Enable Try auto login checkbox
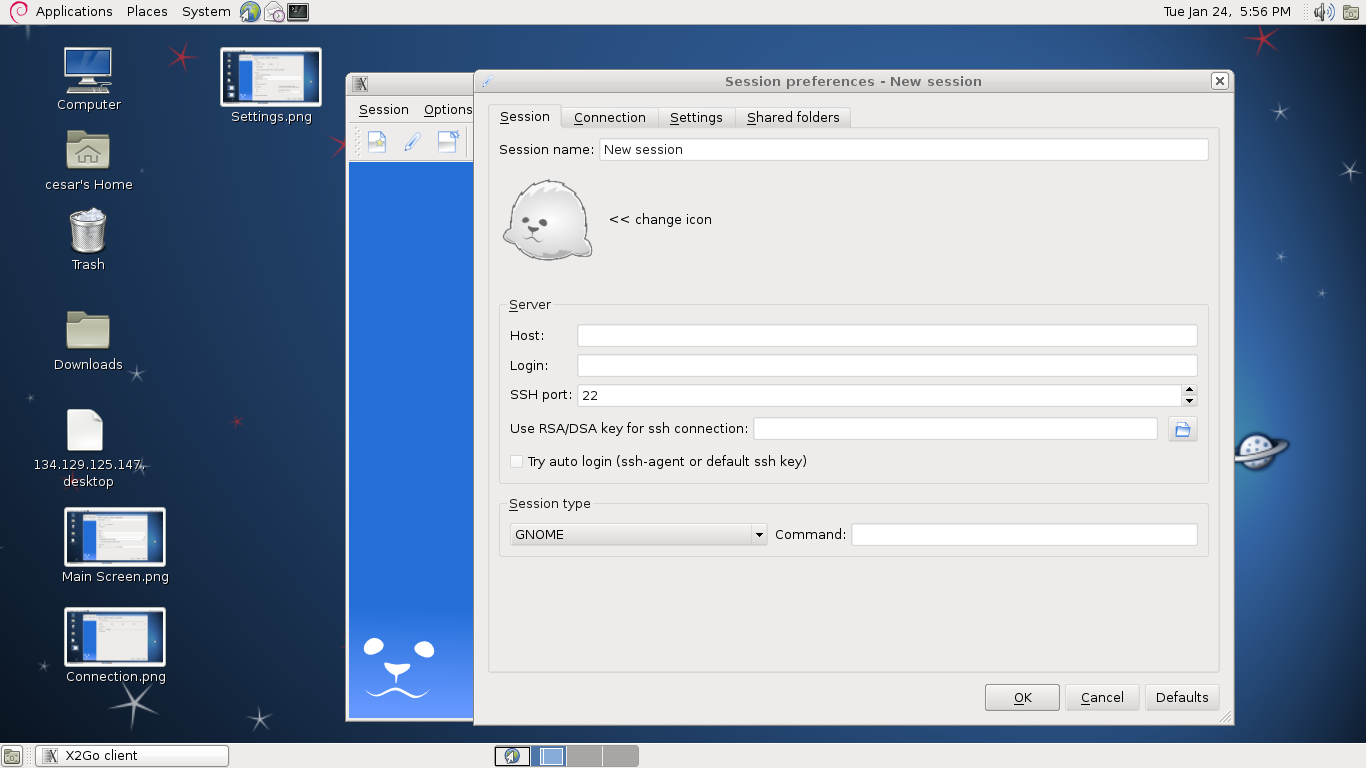Screen dimensions: 1366x768 [x=516, y=462]
